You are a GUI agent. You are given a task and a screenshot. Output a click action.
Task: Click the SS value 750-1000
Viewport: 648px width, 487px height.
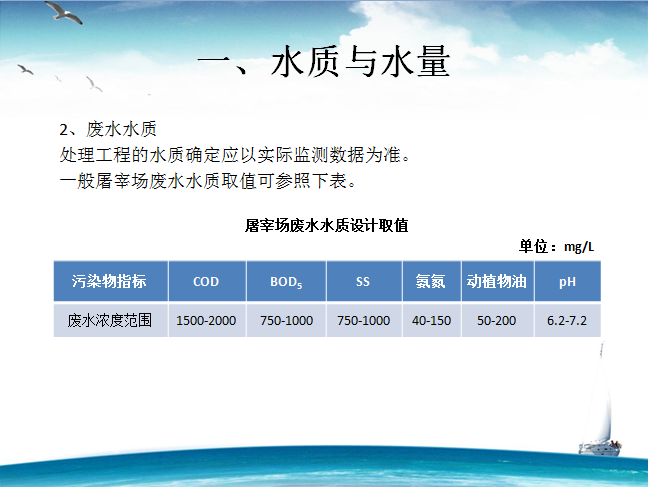(364, 320)
